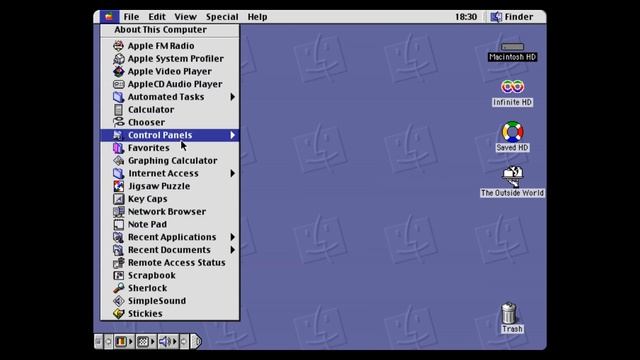Click the Key Caps icon
The height and width of the screenshot is (360, 640).
(x=118, y=199)
